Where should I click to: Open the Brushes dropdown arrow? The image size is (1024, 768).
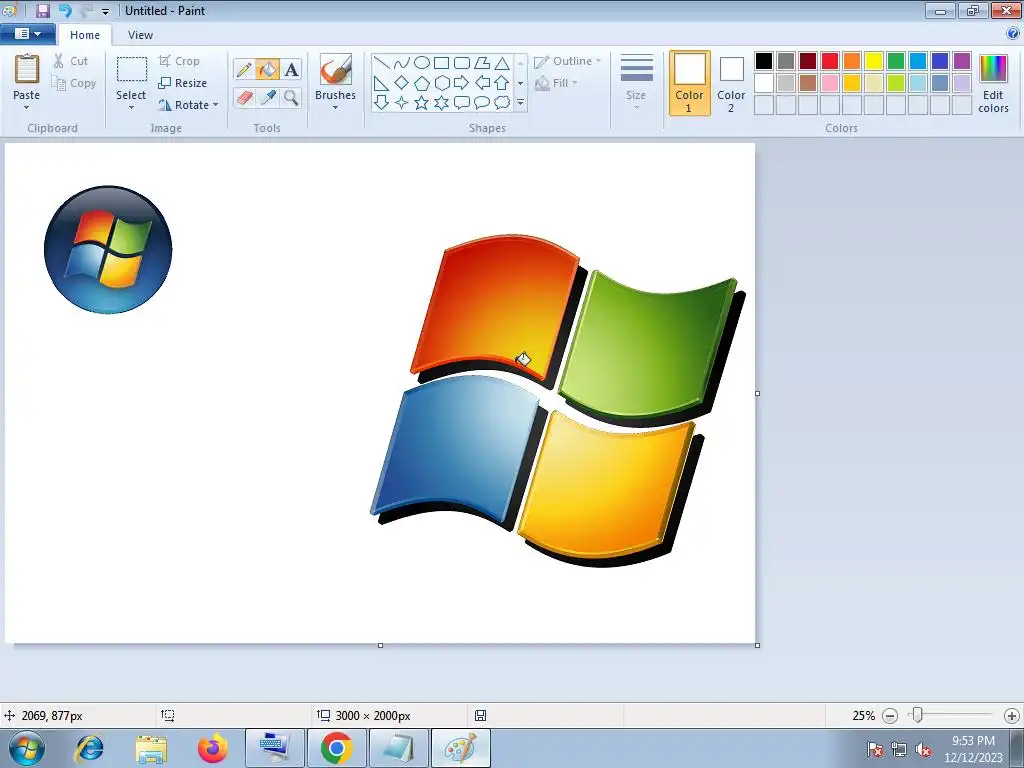click(335, 107)
